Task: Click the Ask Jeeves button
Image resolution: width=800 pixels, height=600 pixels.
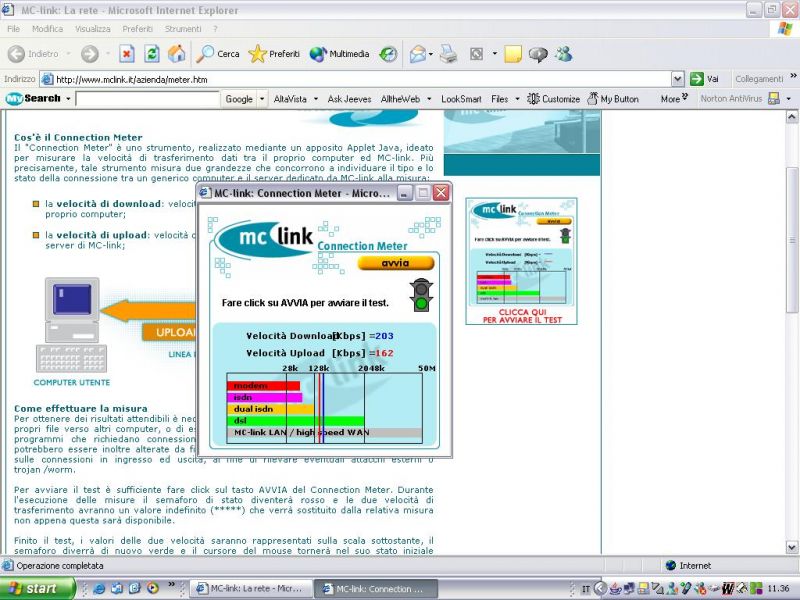Action: [349, 98]
